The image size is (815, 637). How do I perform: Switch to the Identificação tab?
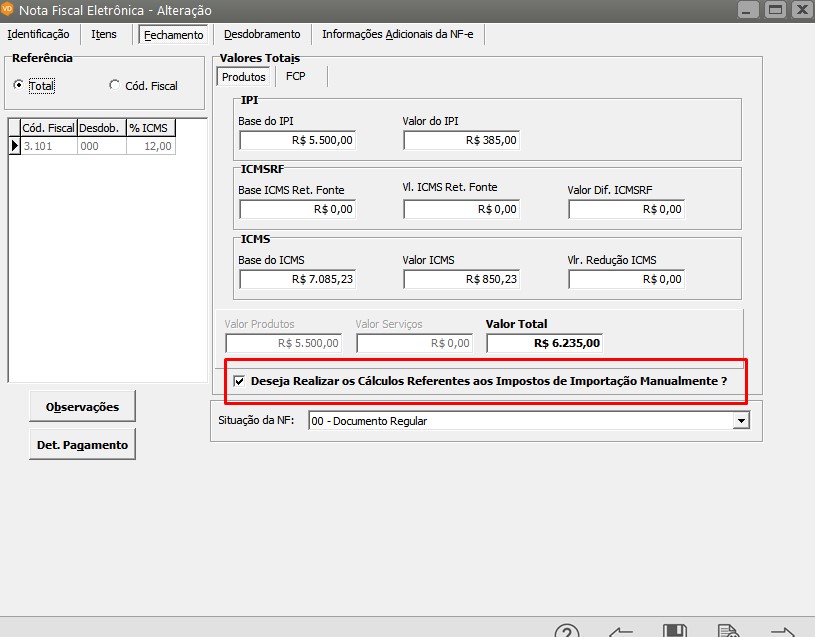coord(38,34)
